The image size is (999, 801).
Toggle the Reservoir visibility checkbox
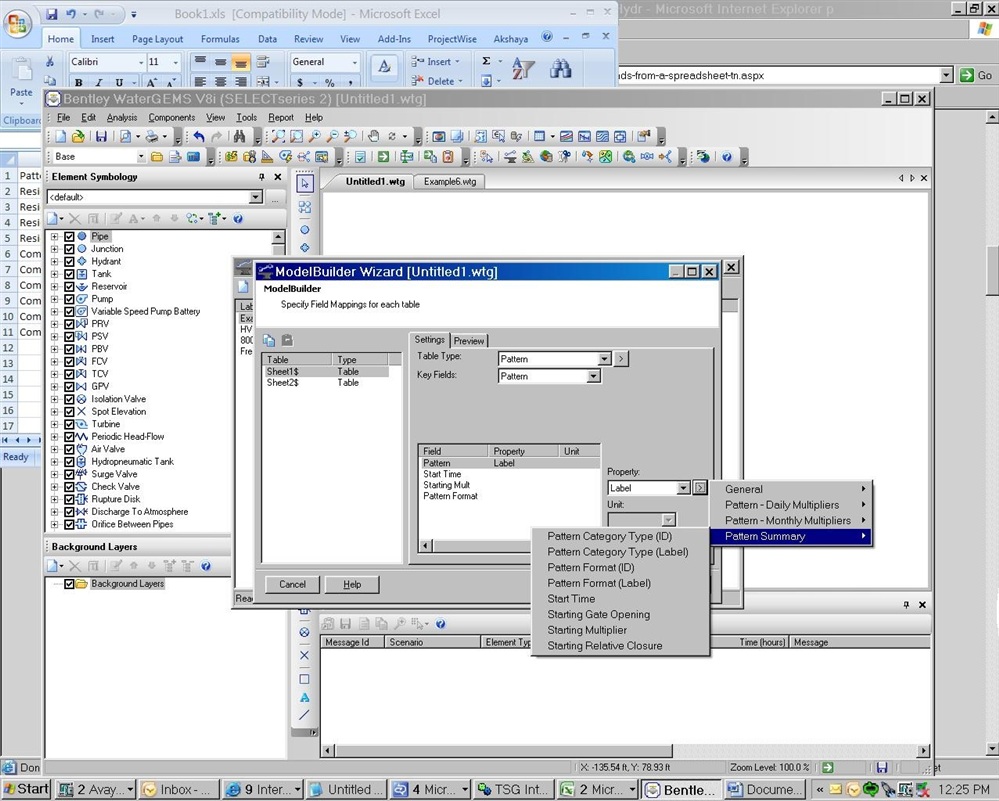[x=70, y=286]
